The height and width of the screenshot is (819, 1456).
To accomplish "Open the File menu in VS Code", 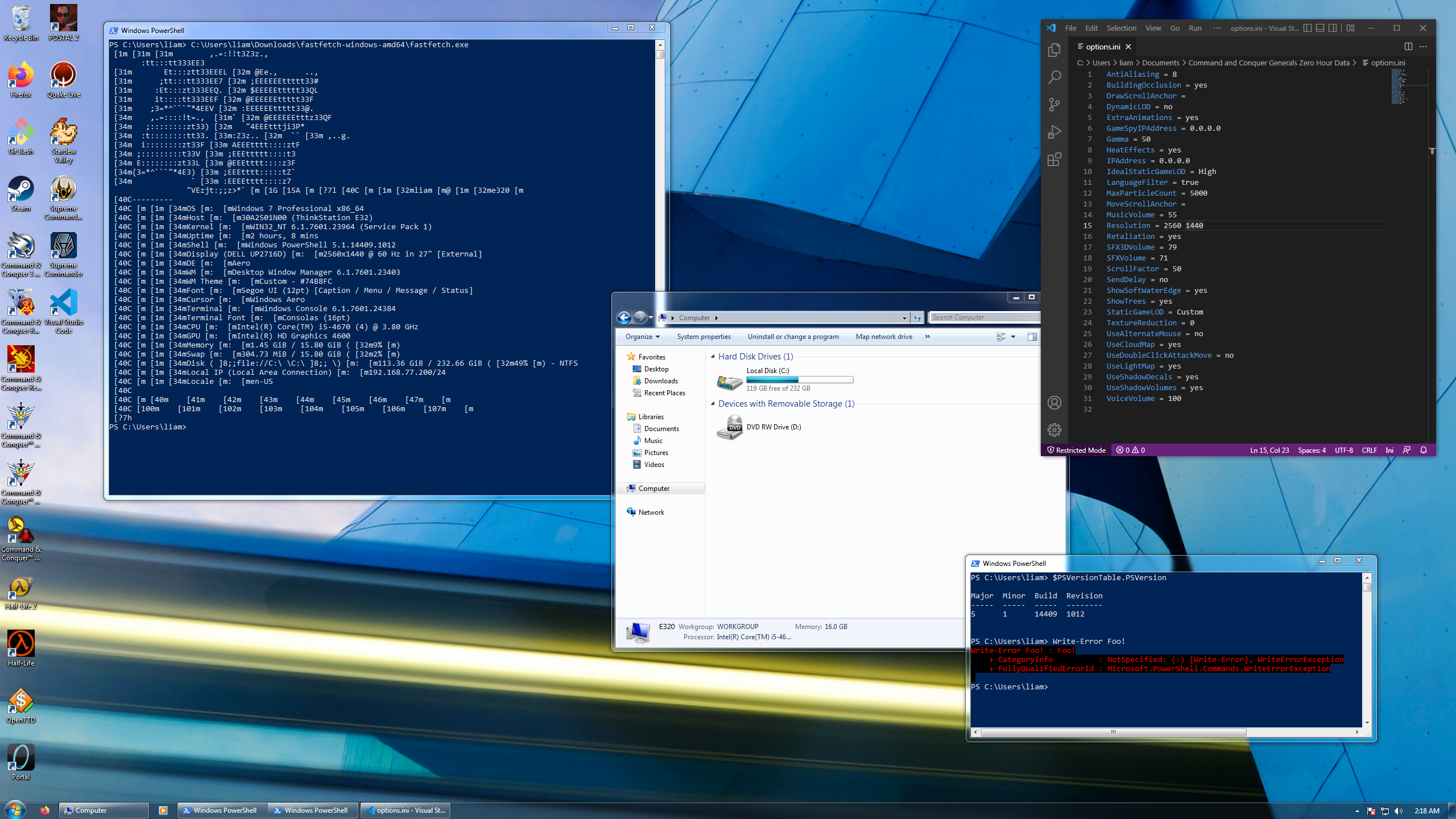I will (1070, 28).
